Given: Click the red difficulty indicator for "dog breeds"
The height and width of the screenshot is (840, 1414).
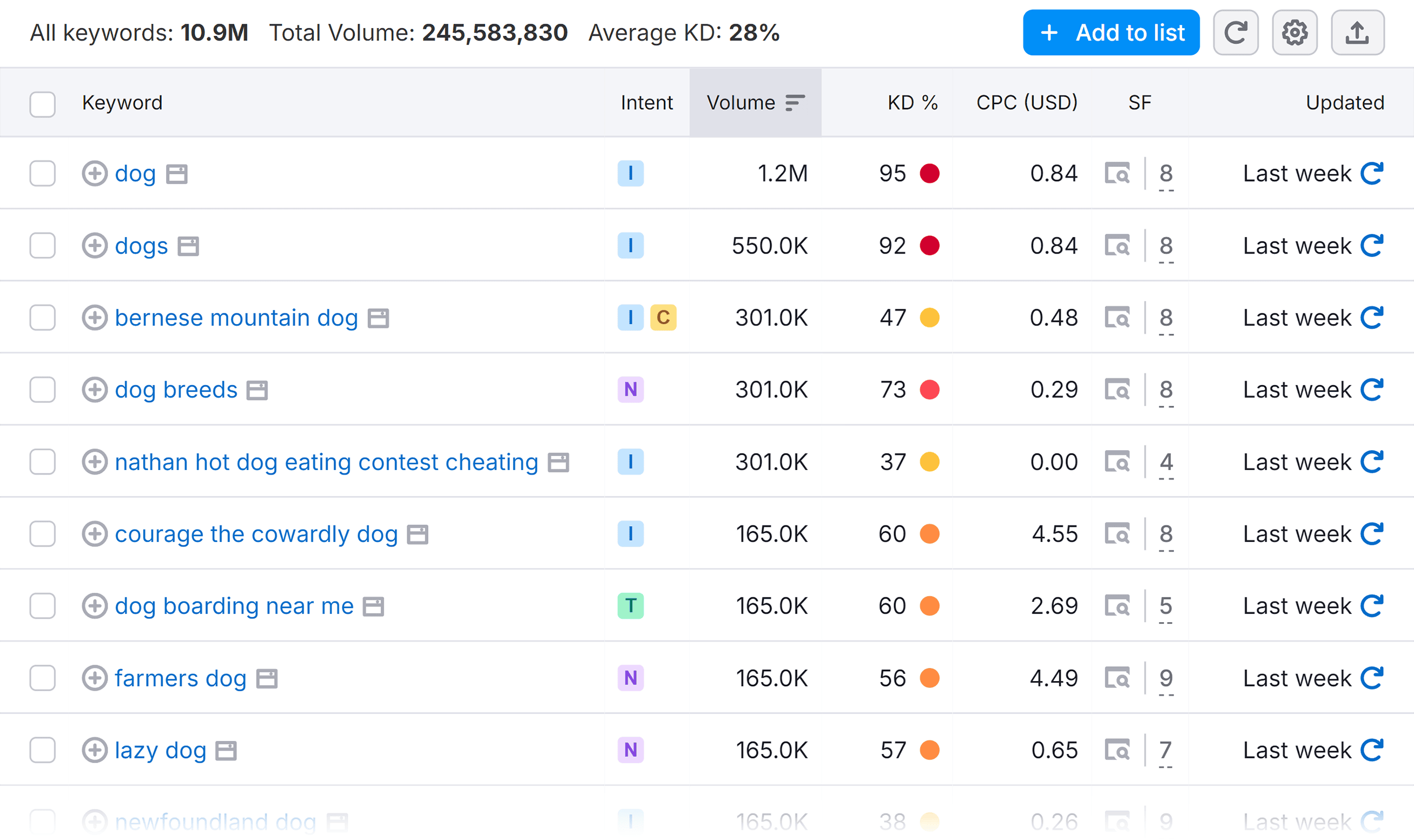Looking at the screenshot, I should click(930, 389).
